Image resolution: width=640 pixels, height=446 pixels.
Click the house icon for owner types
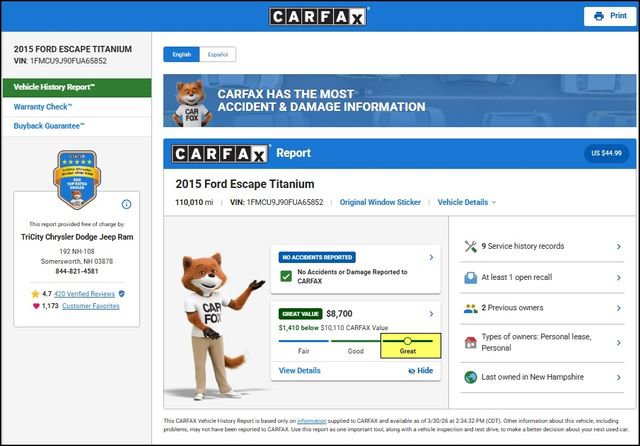[470, 342]
